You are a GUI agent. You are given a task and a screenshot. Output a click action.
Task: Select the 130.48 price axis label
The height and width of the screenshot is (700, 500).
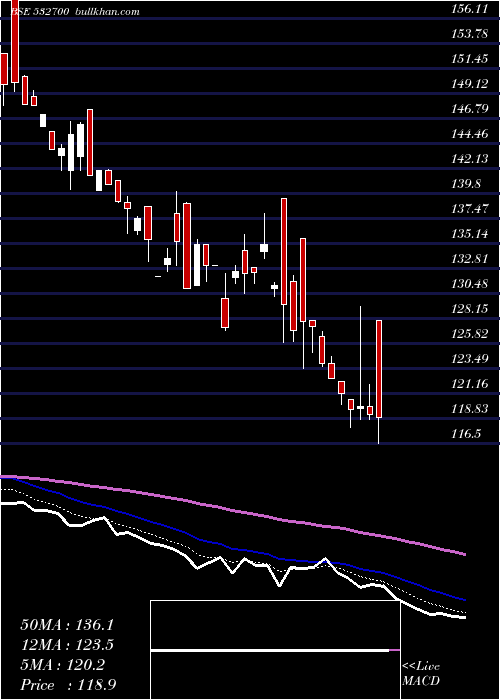click(470, 284)
